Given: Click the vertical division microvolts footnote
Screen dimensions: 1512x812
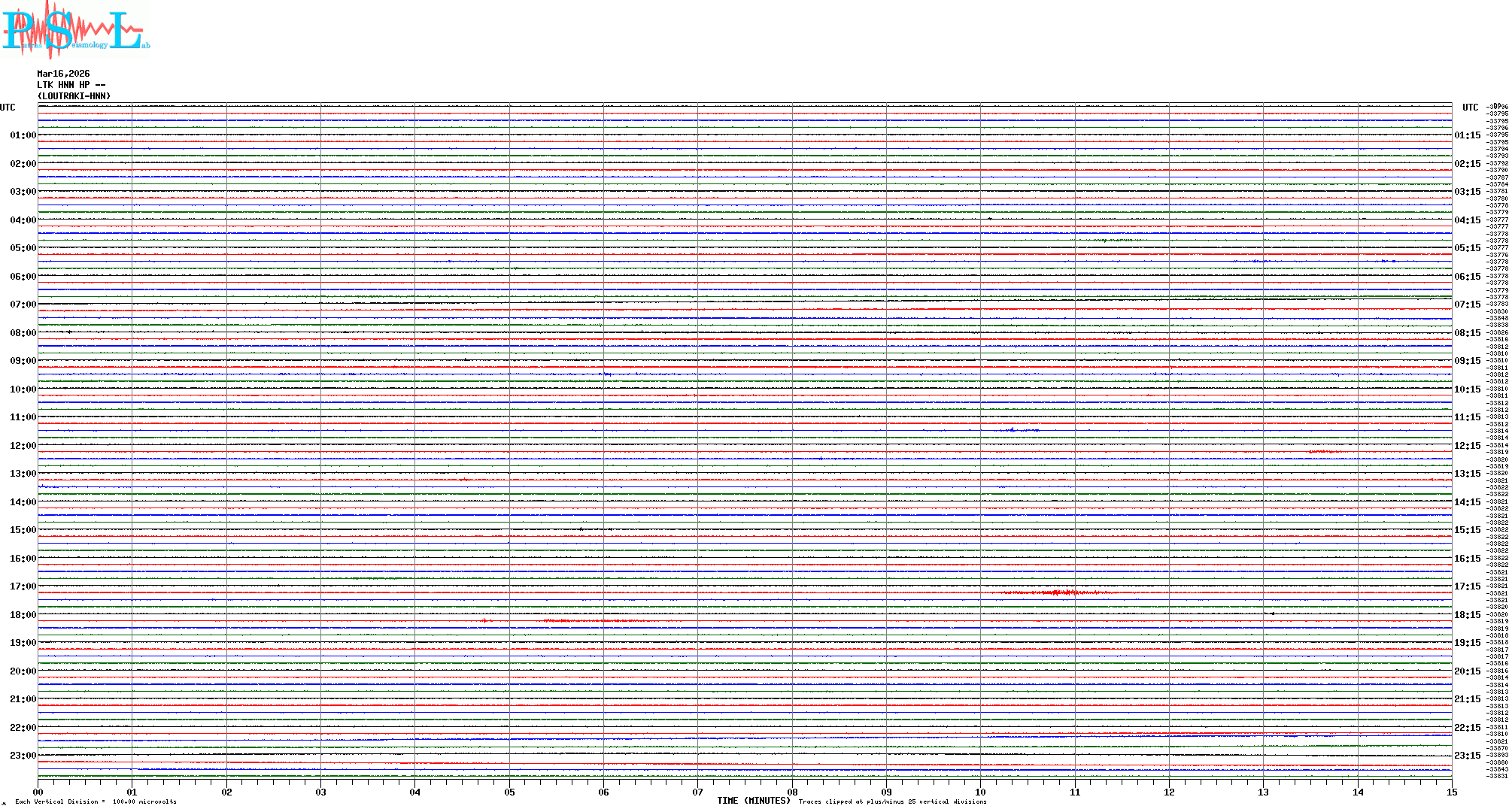Looking at the screenshot, I should pyautogui.click(x=96, y=801).
